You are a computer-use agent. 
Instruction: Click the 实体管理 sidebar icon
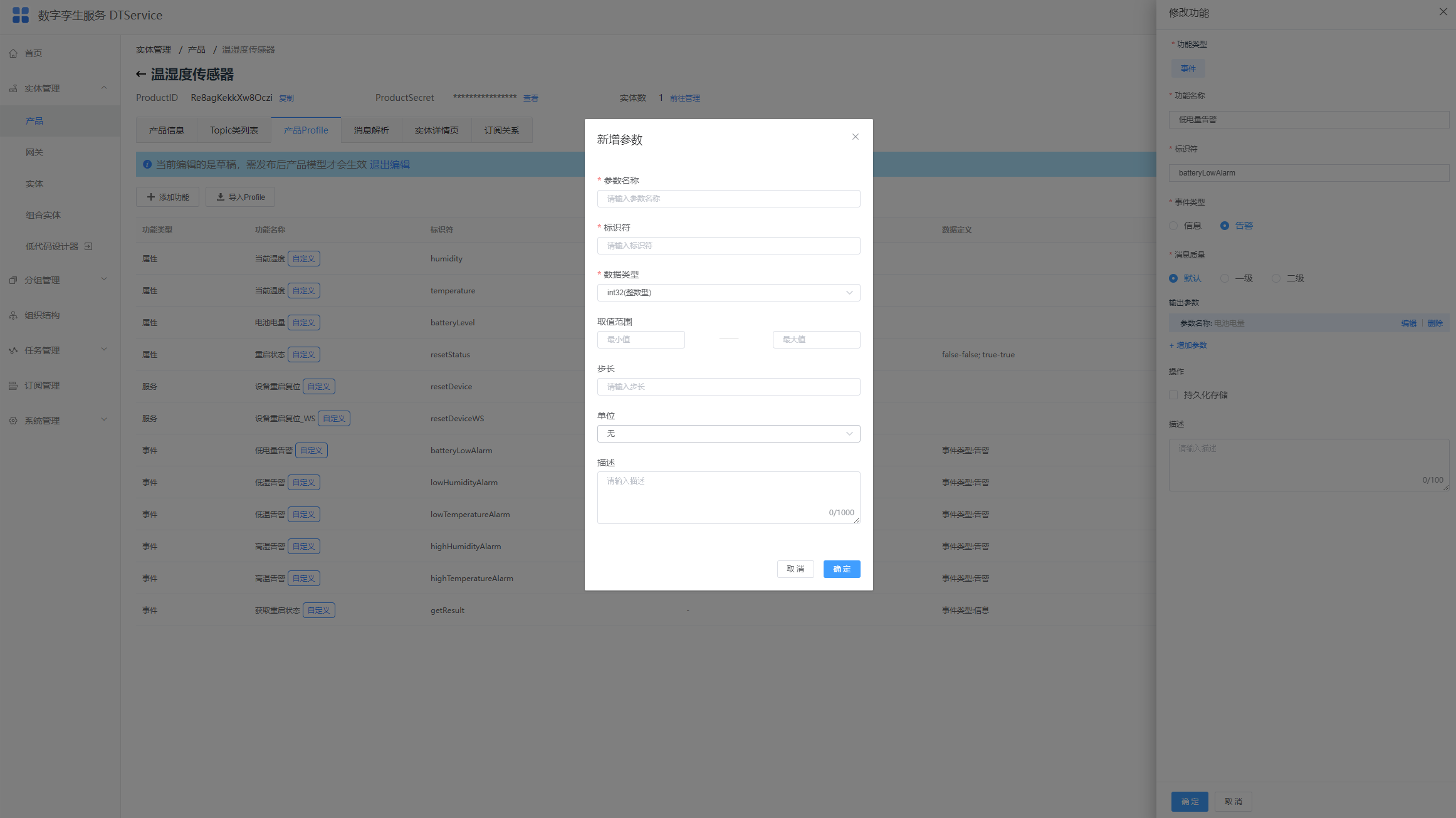pyautogui.click(x=13, y=88)
